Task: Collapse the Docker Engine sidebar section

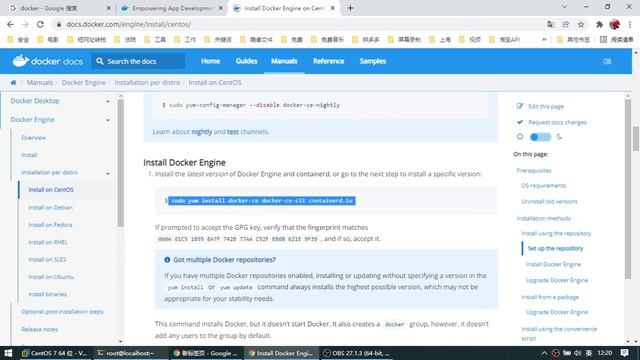Action: pyautogui.click(x=108, y=120)
